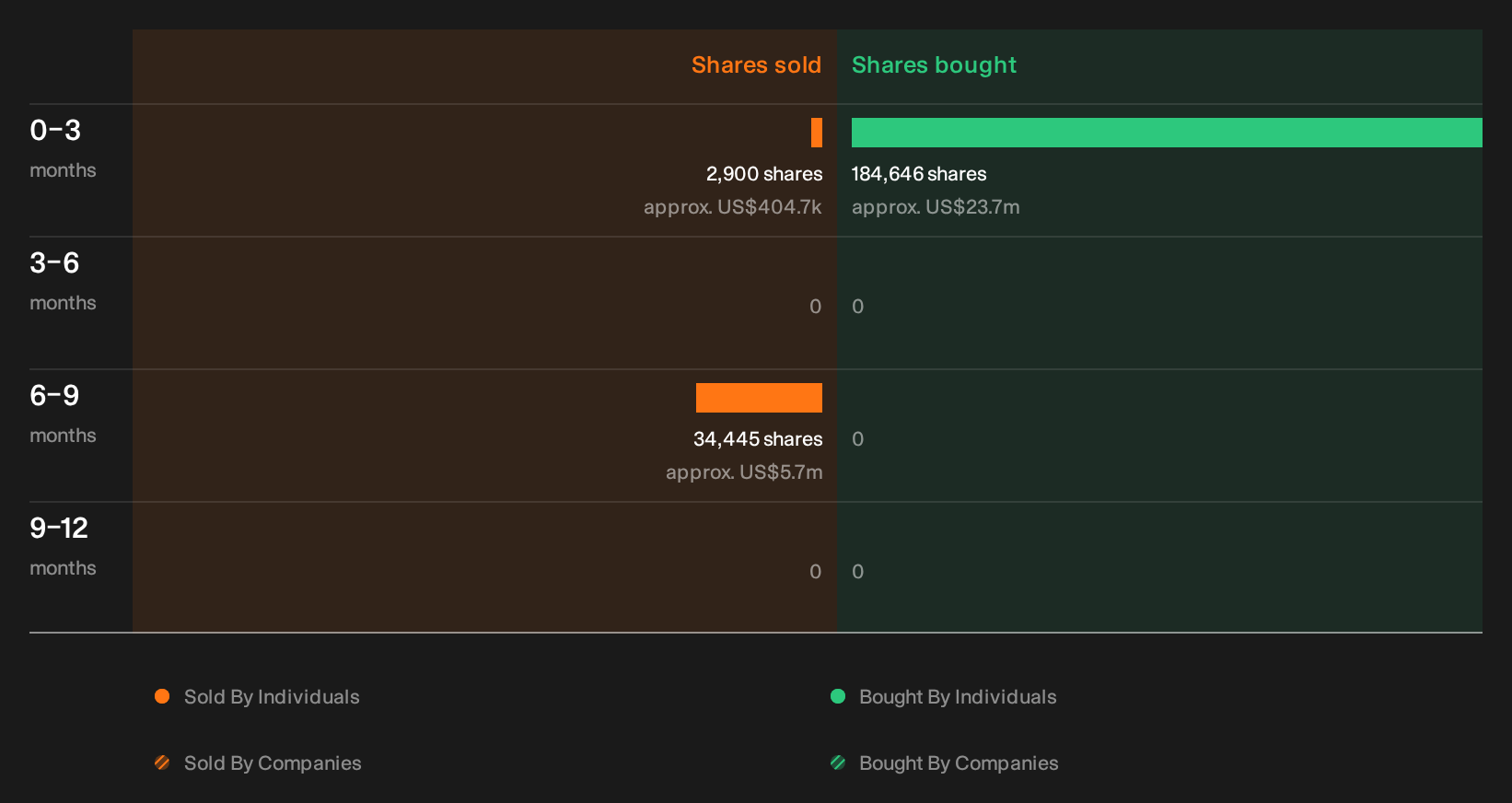
Task: Click the striped orange Sold By Companies icon
Action: click(x=162, y=762)
